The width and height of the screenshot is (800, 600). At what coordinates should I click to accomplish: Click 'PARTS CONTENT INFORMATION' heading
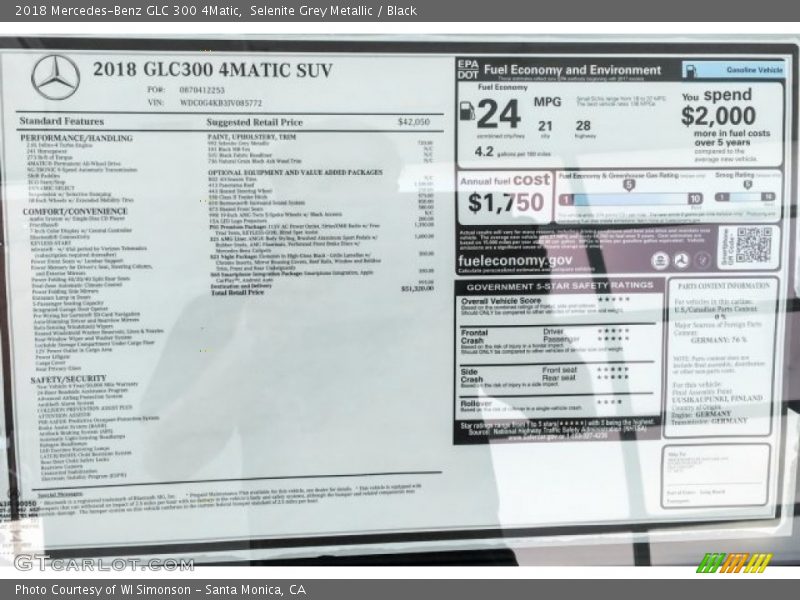pyautogui.click(x=723, y=286)
